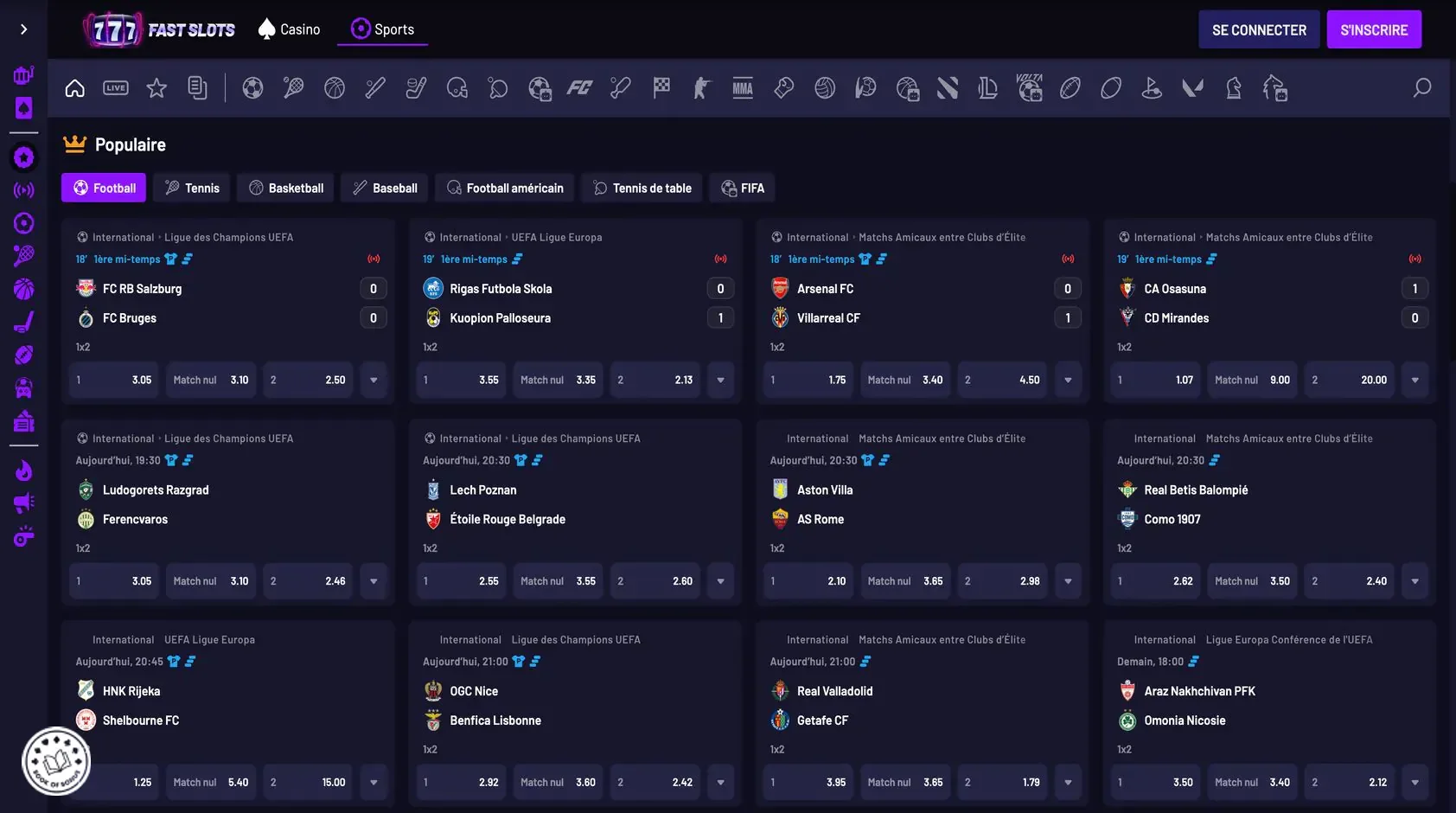
Task: Select the boxing glove icon
Action: [x=784, y=88]
